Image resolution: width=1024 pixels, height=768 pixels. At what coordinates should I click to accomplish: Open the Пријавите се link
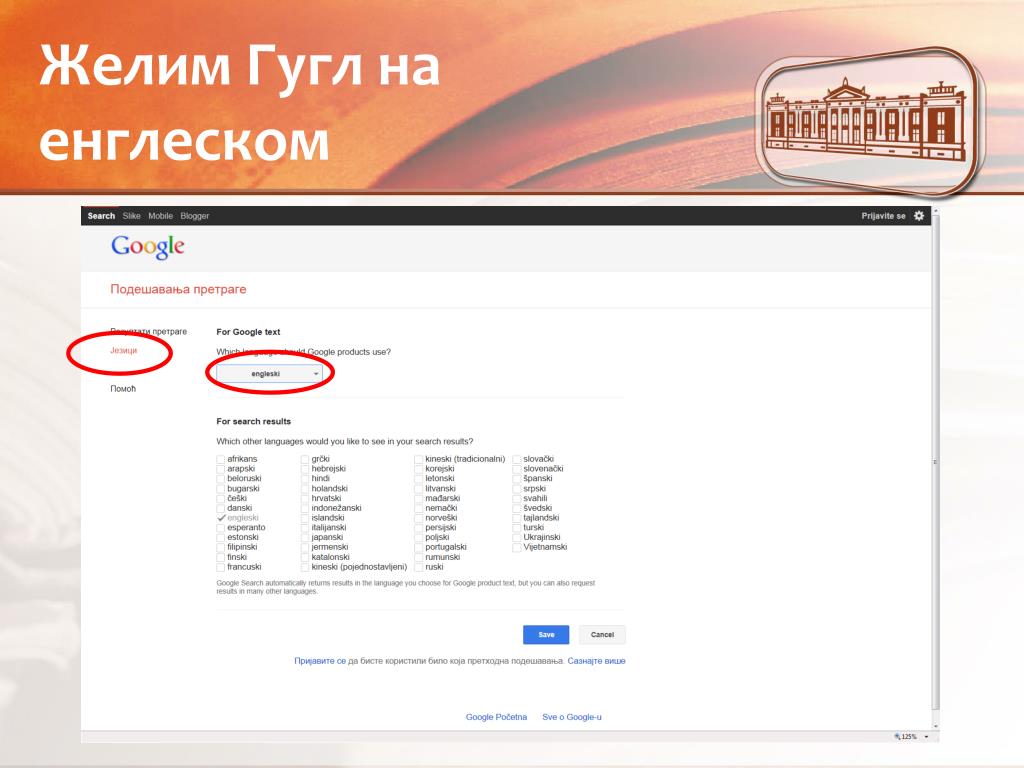pos(320,661)
